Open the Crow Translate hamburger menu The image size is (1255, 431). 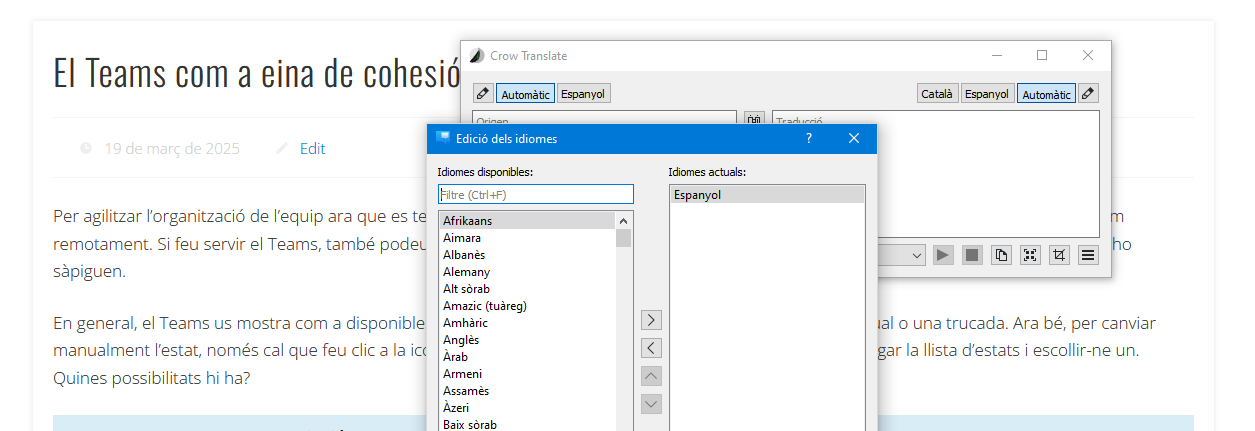(1088, 255)
